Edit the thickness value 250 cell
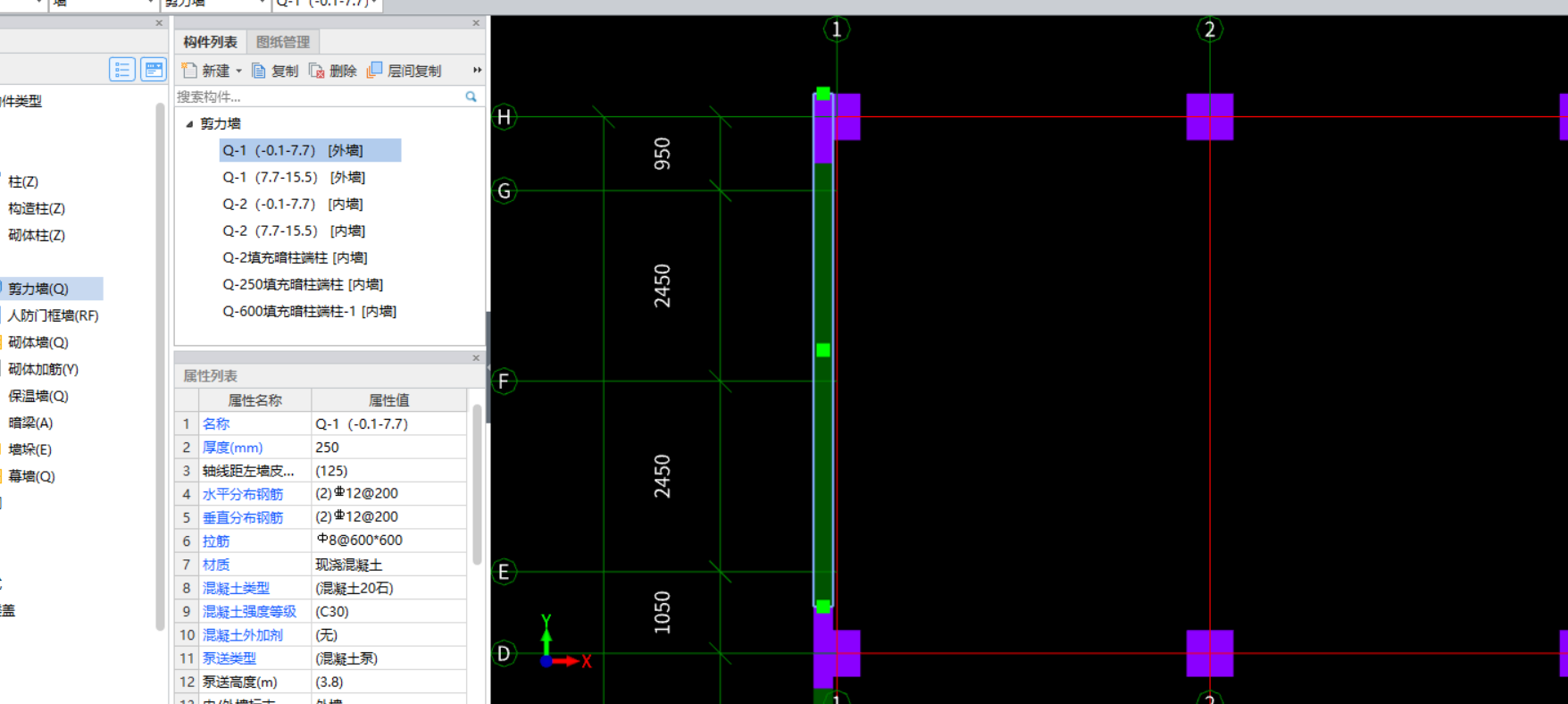 tap(389, 448)
